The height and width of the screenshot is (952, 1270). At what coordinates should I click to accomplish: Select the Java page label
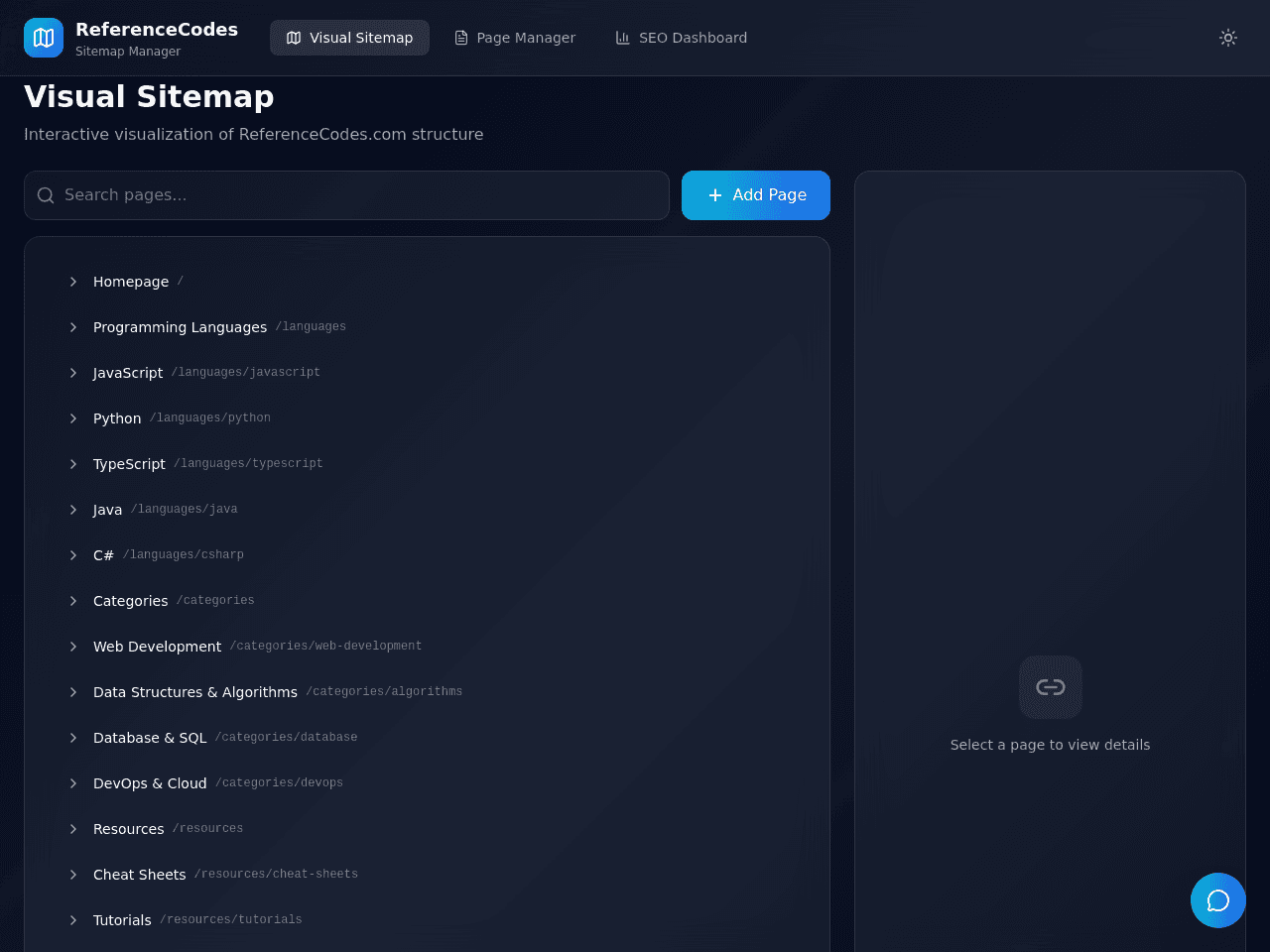(107, 510)
